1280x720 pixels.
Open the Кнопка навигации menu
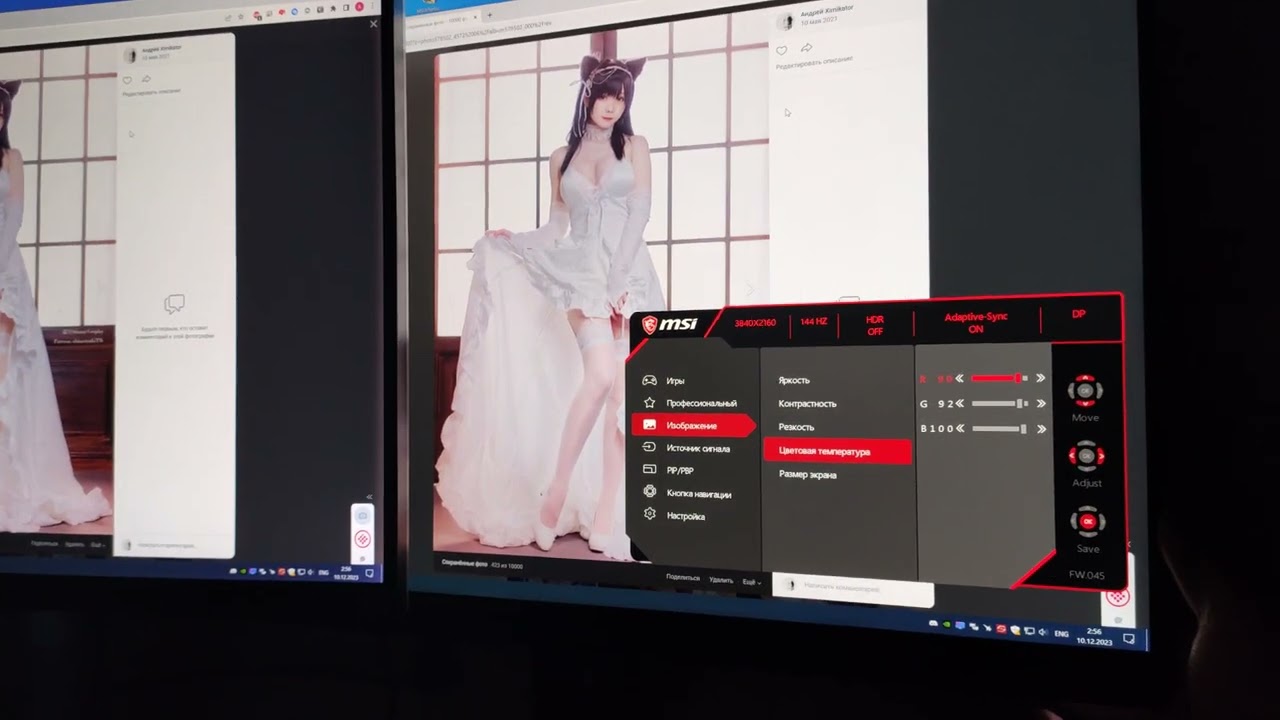tap(698, 494)
